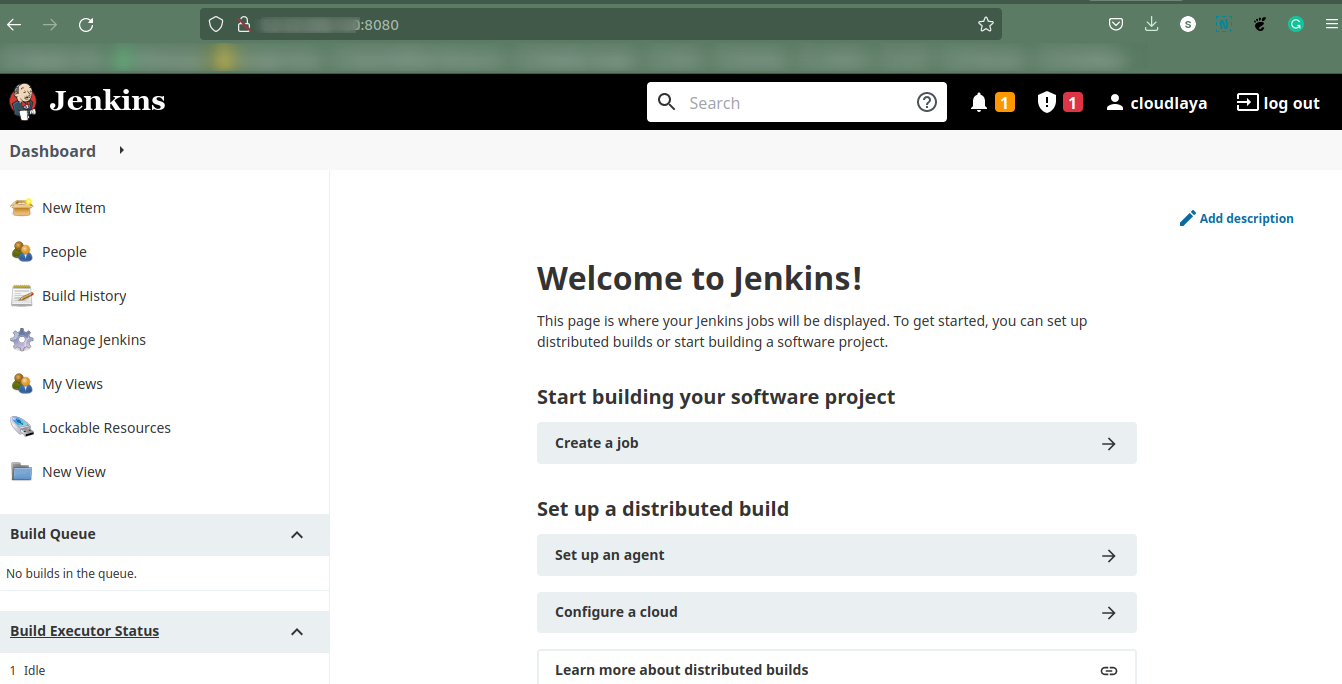This screenshot has height=684, width=1342.
Task: Click the tracking protection shield icon in the address bar
Action: 216,24
